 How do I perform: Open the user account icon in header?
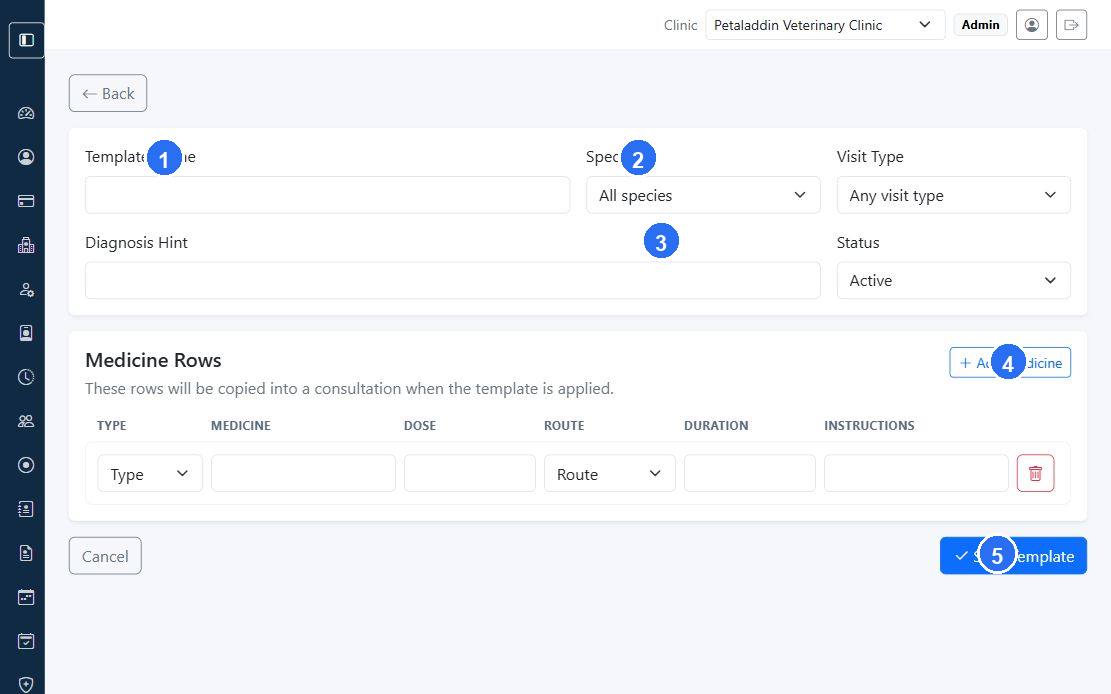click(1032, 25)
